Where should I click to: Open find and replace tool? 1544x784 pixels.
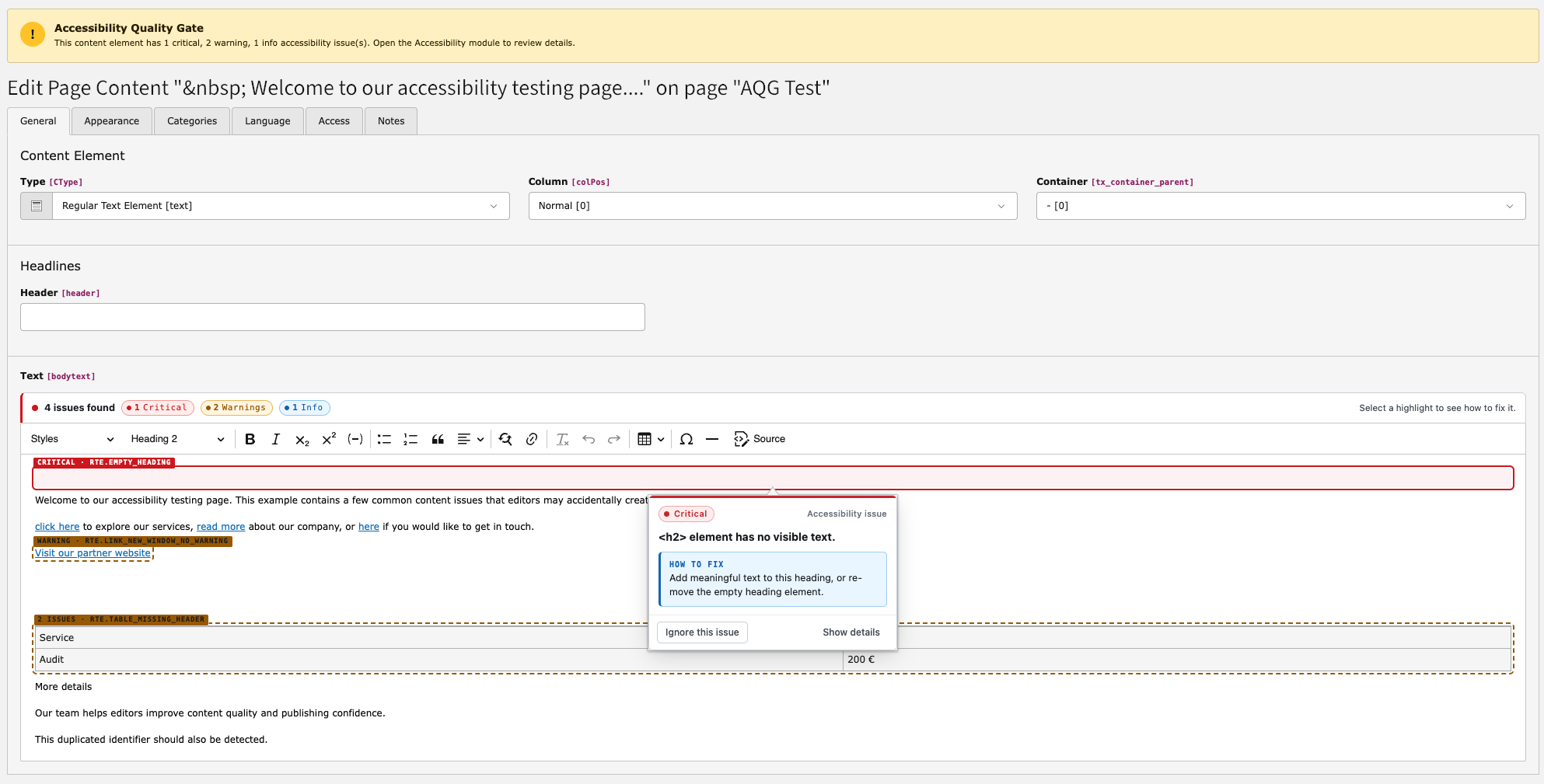coord(505,439)
